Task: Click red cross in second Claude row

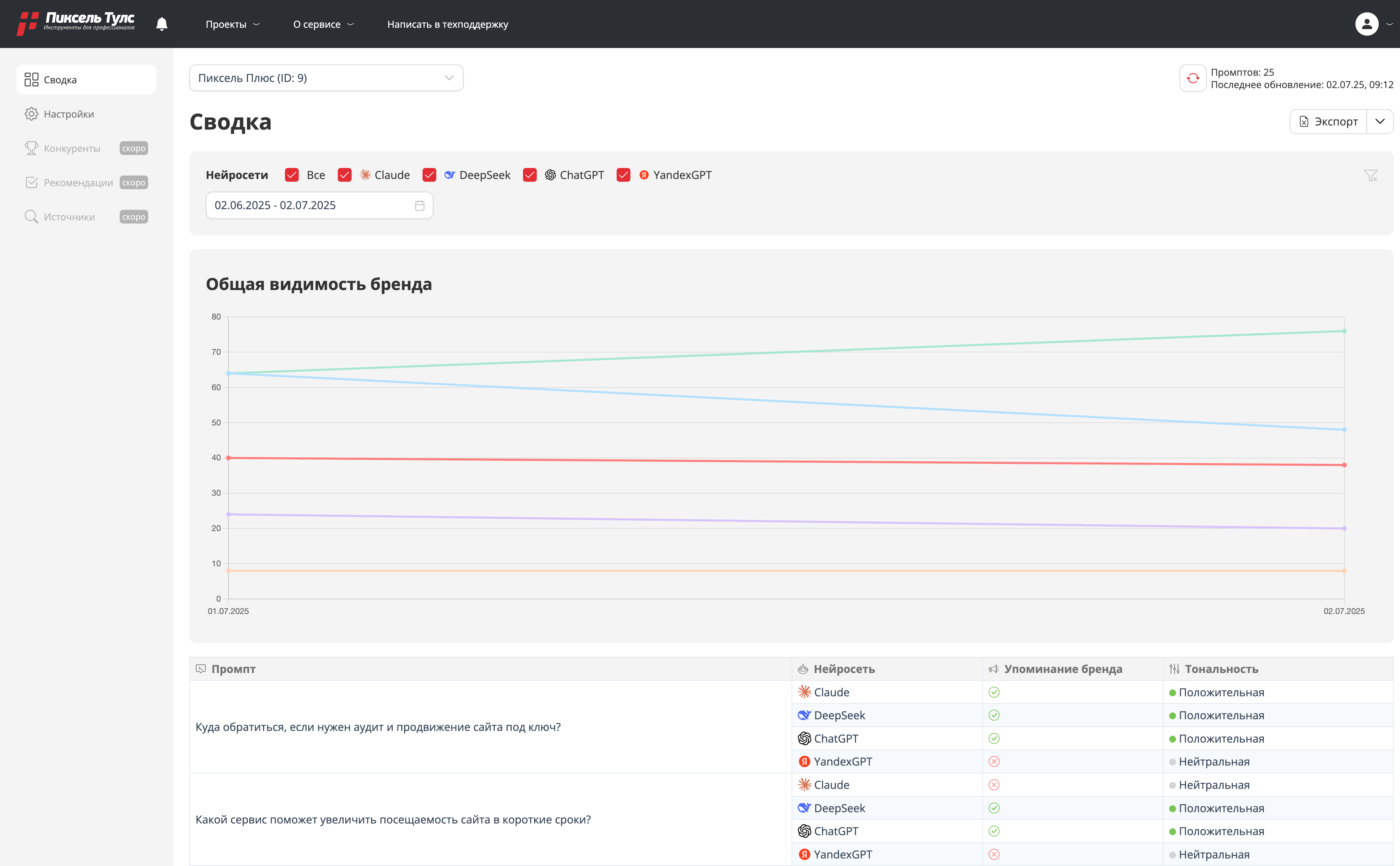Action: click(x=994, y=785)
